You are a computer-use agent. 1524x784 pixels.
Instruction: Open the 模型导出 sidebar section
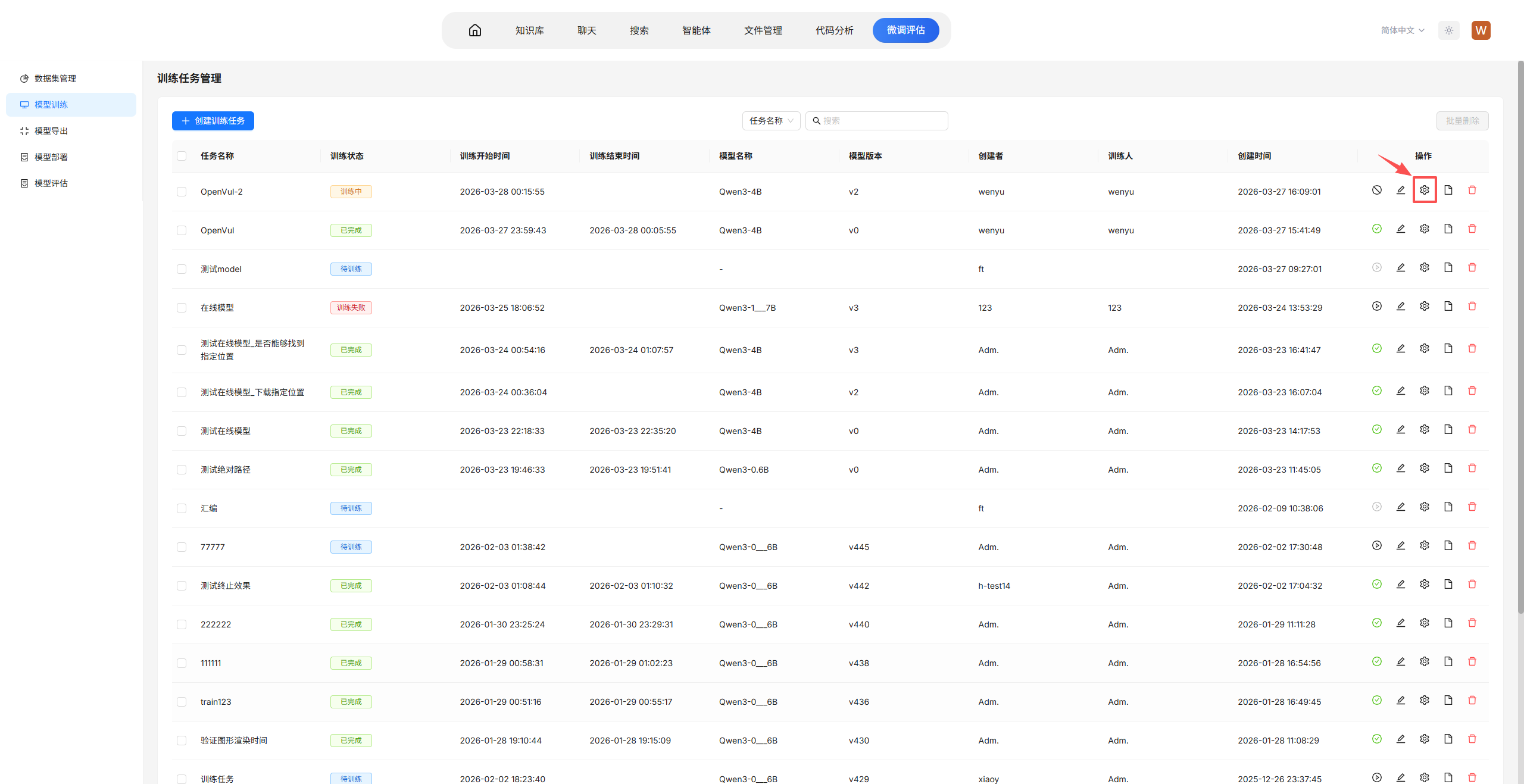tap(51, 131)
